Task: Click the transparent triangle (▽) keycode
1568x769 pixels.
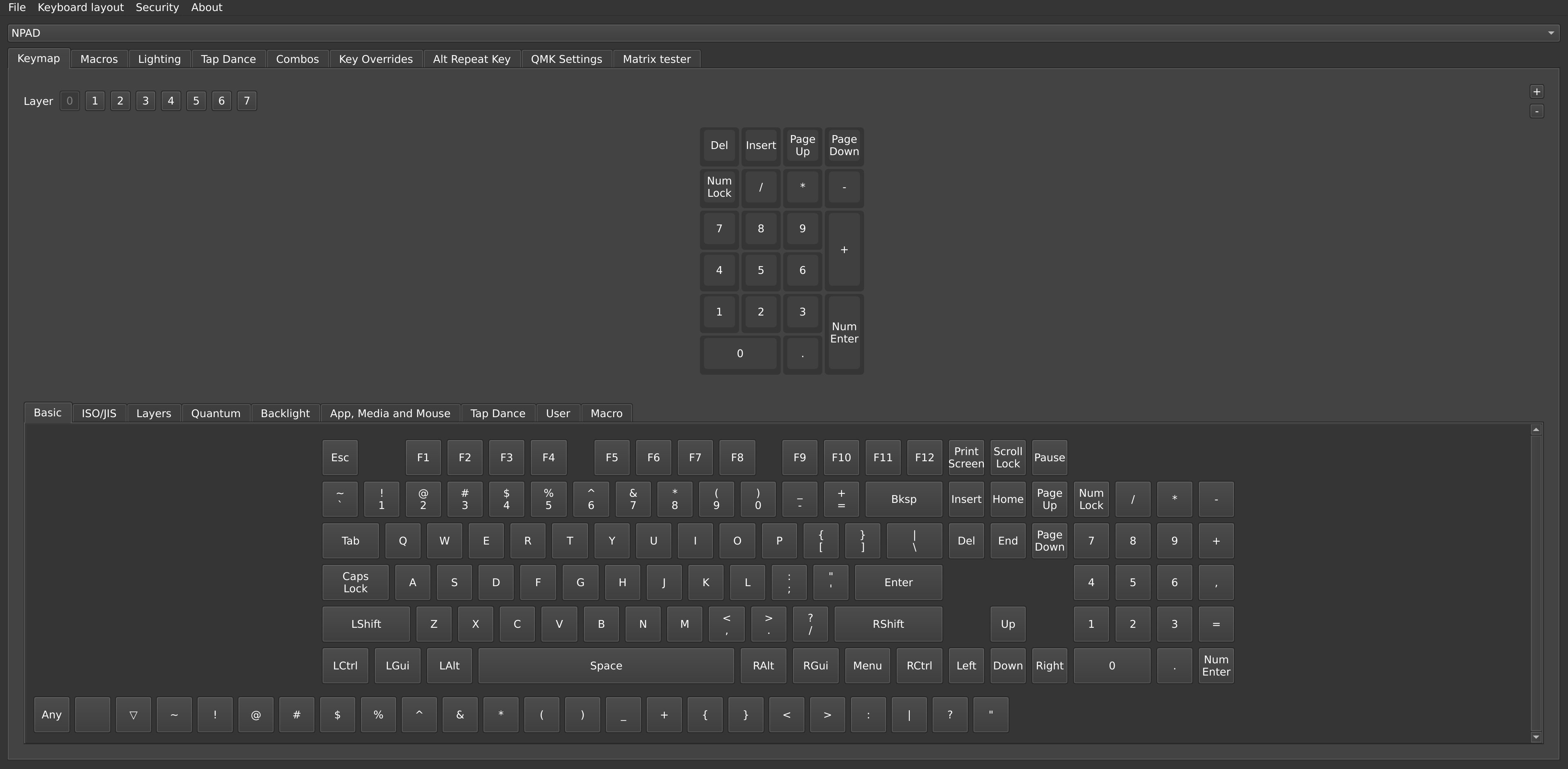Action: coord(133,714)
